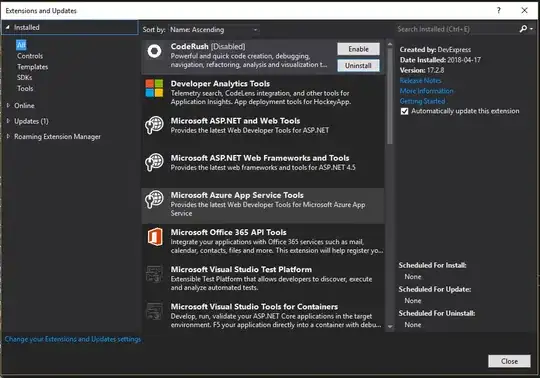Click the search magnifier icon

click(523, 29)
